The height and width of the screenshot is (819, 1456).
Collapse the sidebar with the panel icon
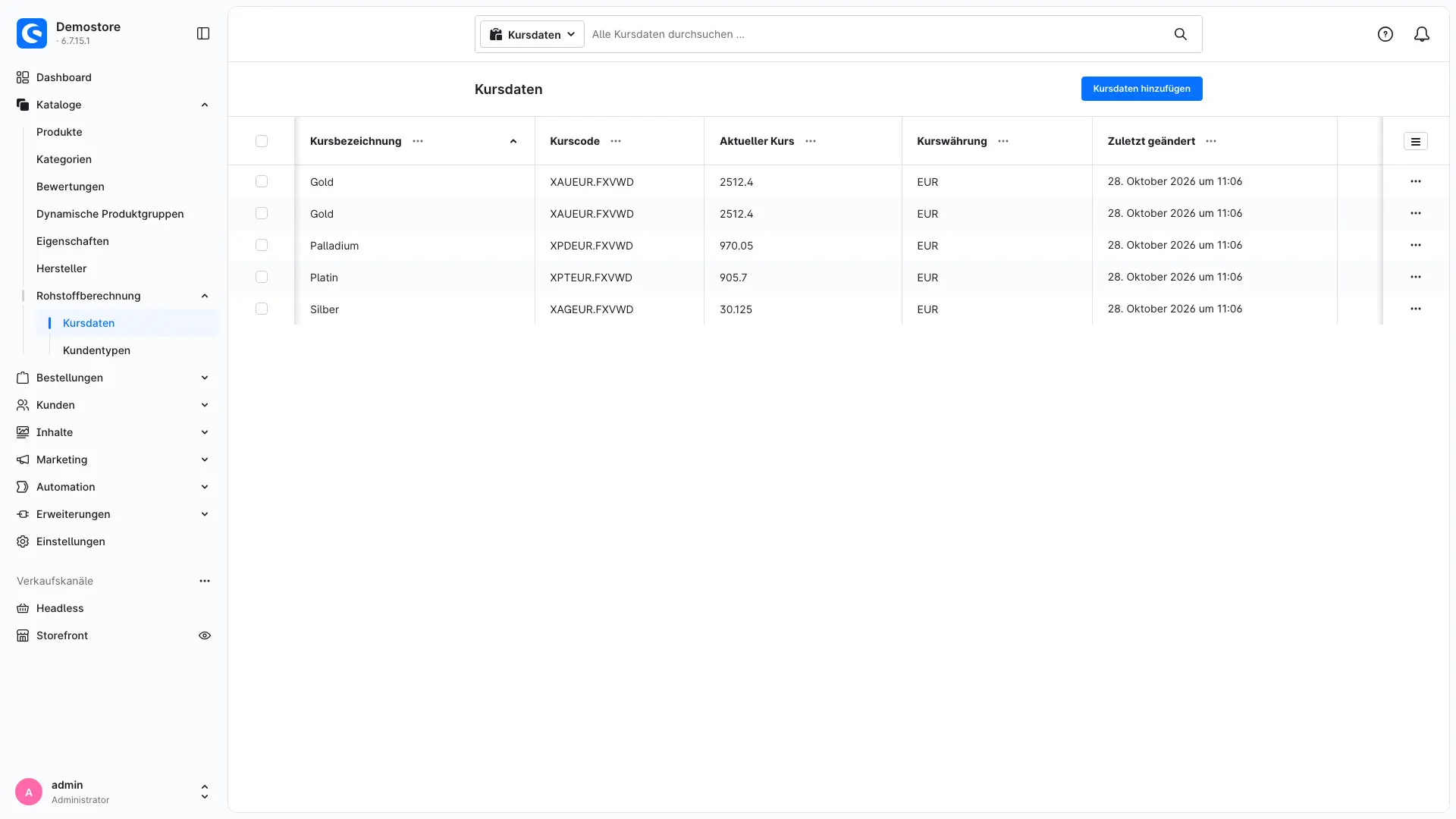pos(203,33)
